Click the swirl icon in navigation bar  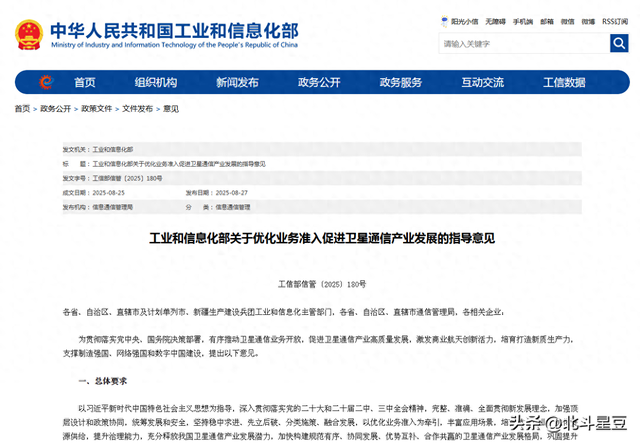point(46,82)
